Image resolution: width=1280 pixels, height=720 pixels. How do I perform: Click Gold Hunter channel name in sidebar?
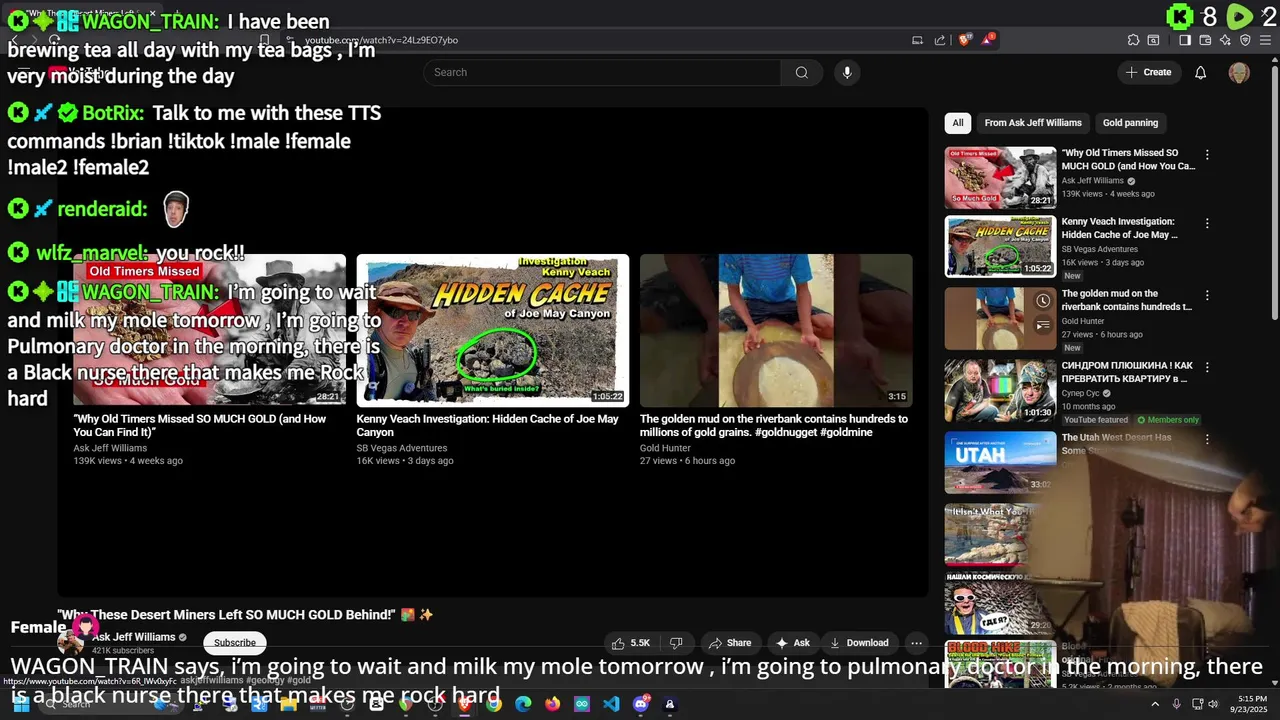pos(1083,321)
